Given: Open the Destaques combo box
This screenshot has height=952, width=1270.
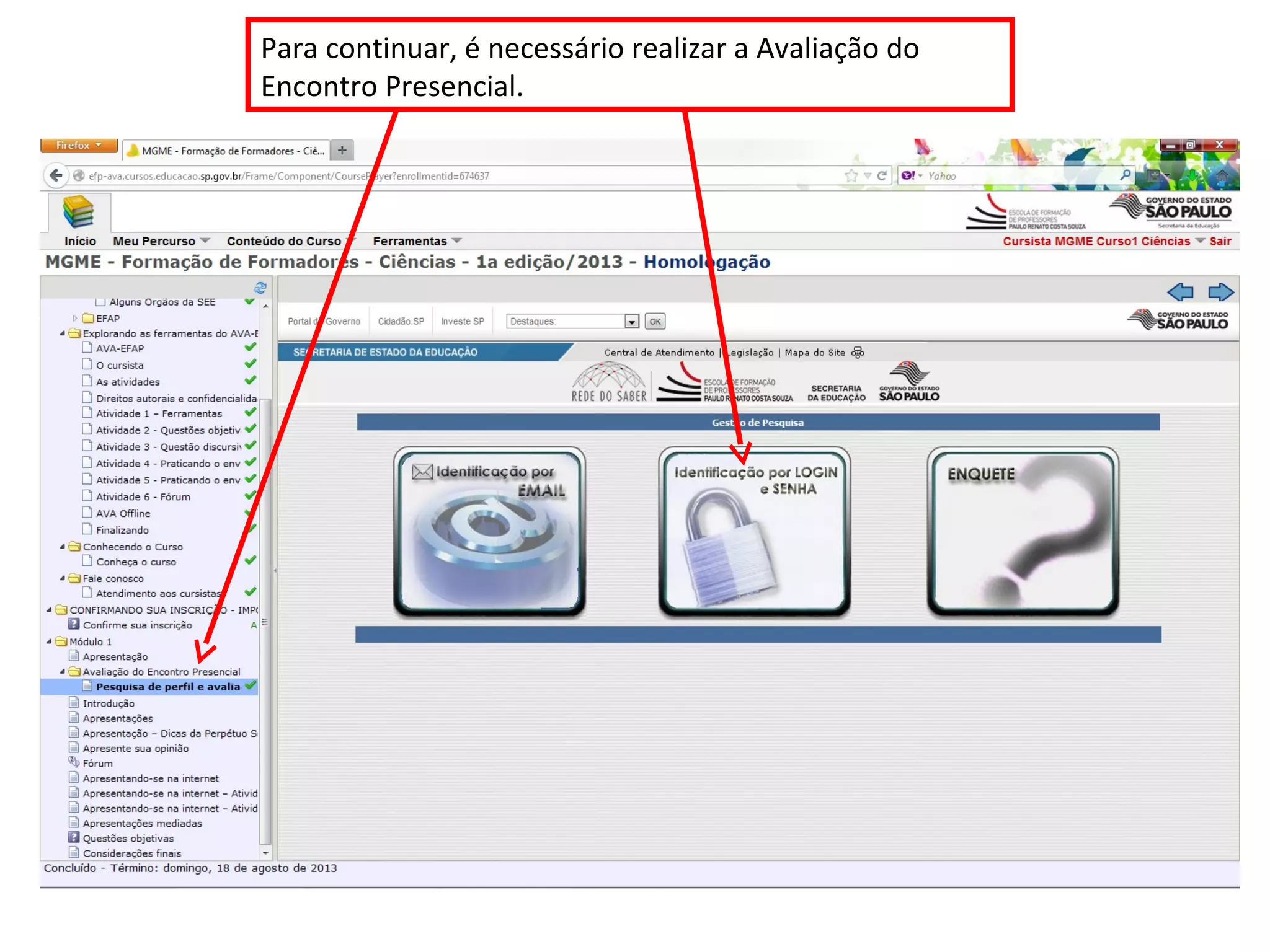Looking at the screenshot, I should pos(572,321).
